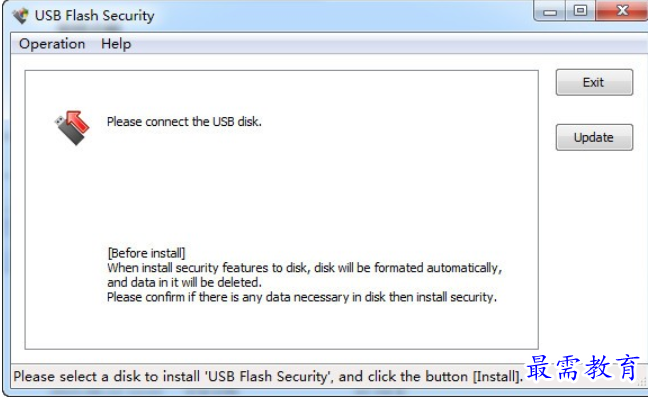Click the 'USB Flash Security' window title text
The image size is (648, 399).
tap(95, 16)
